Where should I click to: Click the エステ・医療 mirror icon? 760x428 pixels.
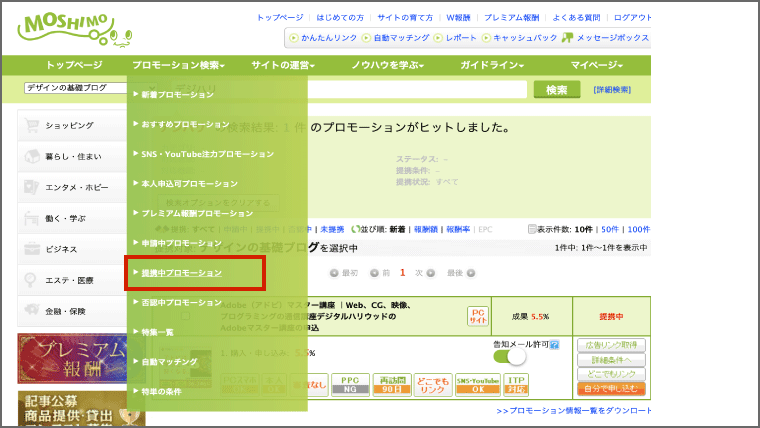tap(31, 280)
